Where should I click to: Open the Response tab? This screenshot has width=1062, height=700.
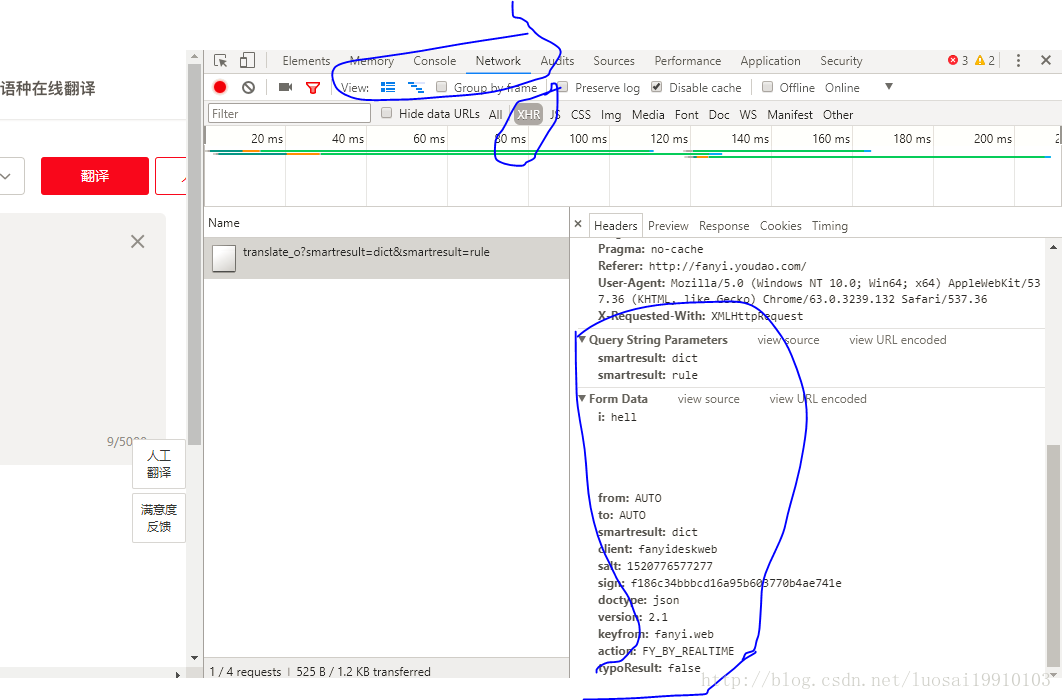coord(724,225)
